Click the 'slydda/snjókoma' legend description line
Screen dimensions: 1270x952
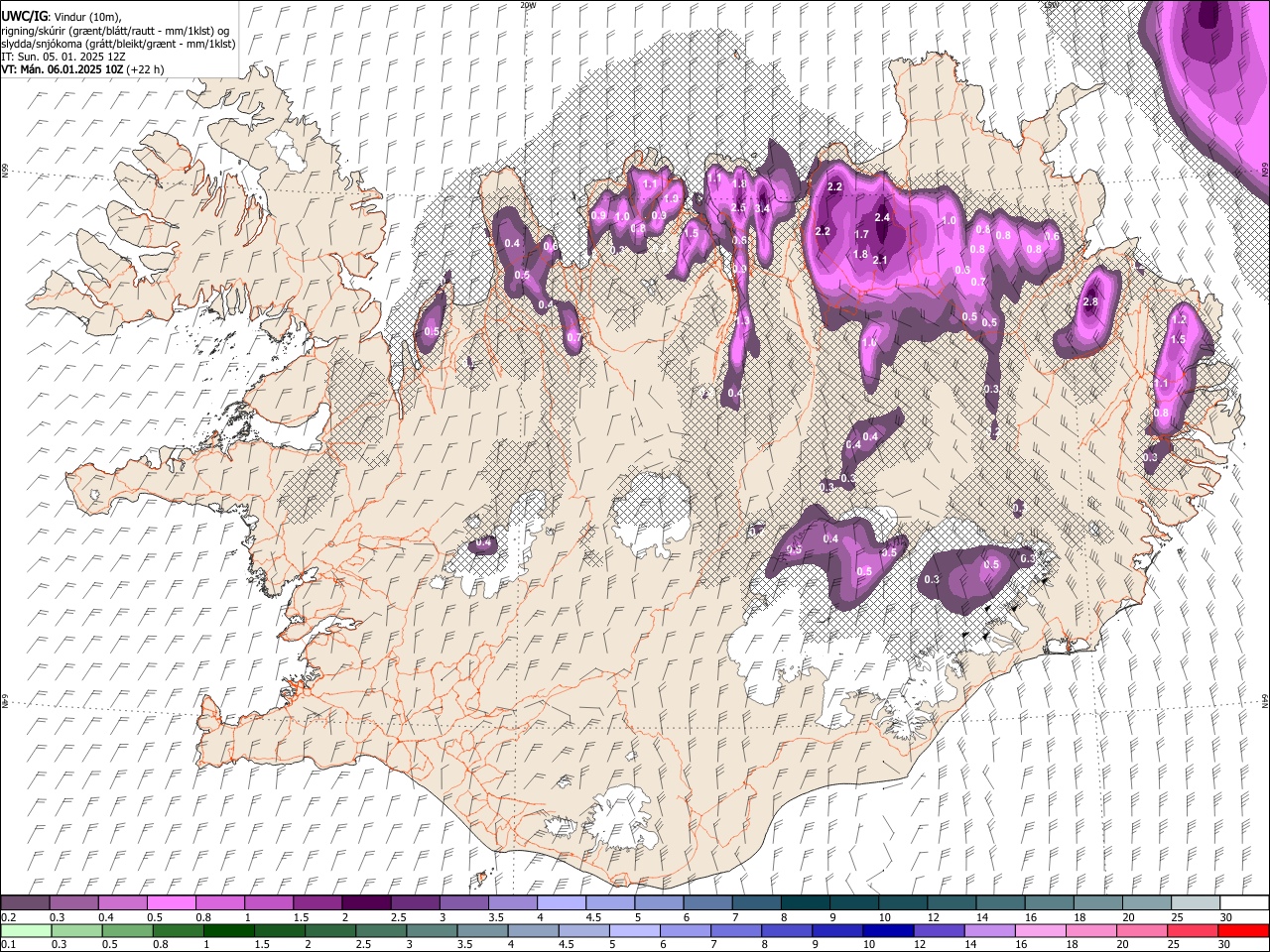point(118,44)
